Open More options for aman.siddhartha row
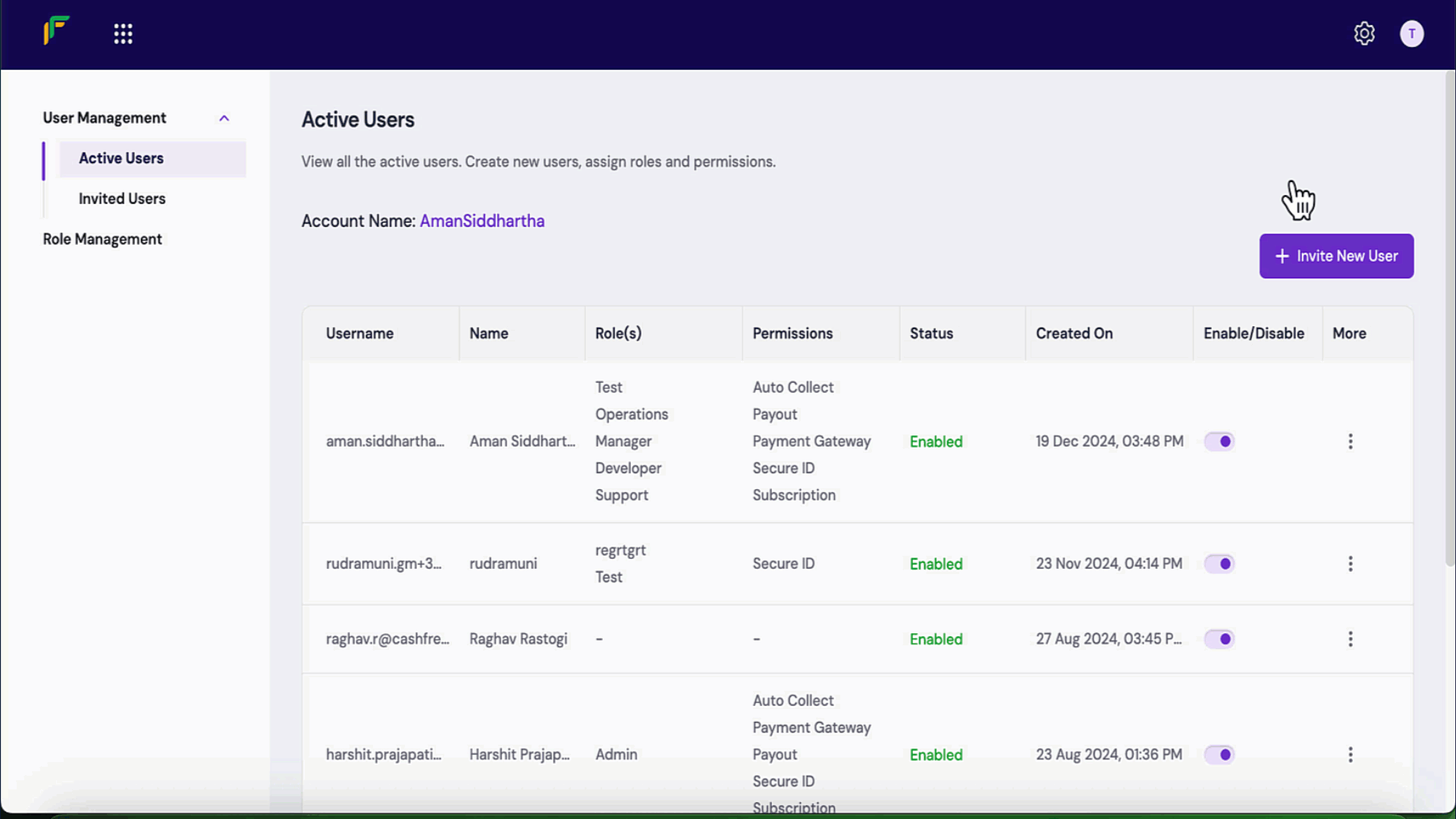 point(1350,441)
